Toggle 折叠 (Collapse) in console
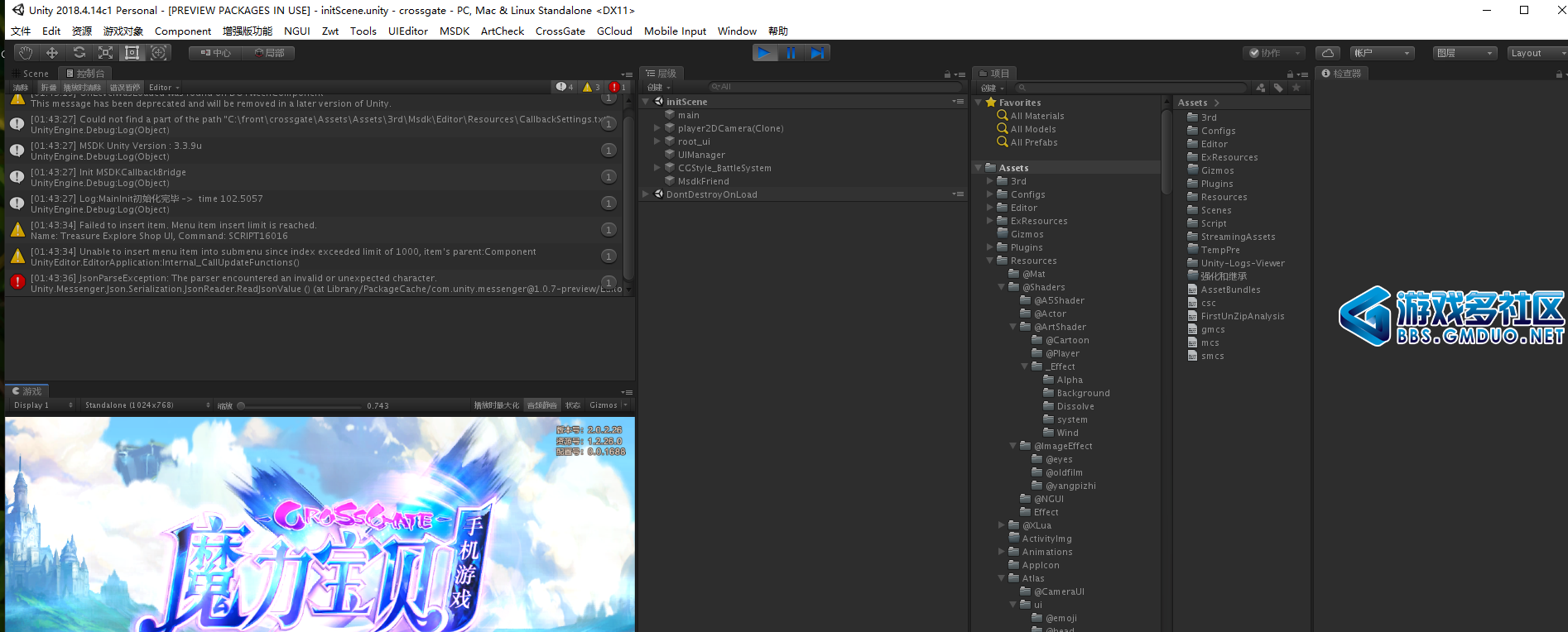 click(49, 87)
